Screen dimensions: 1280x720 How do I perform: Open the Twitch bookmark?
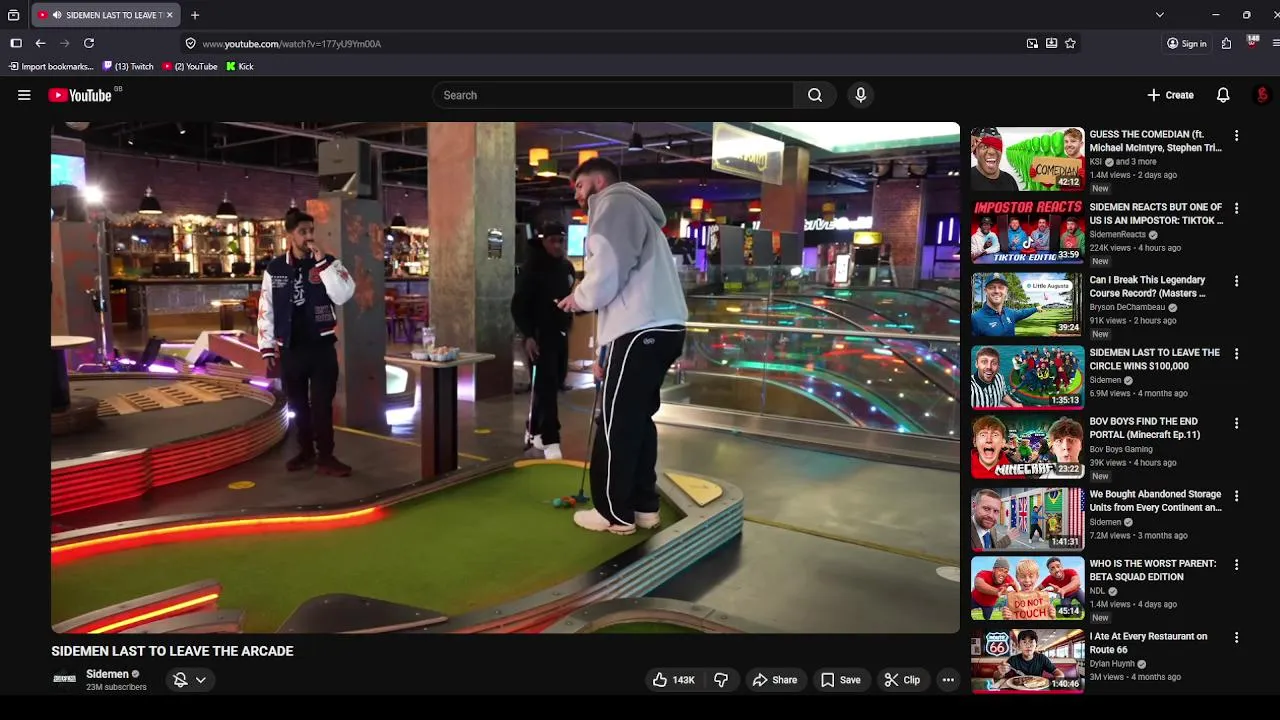pyautogui.click(x=128, y=67)
